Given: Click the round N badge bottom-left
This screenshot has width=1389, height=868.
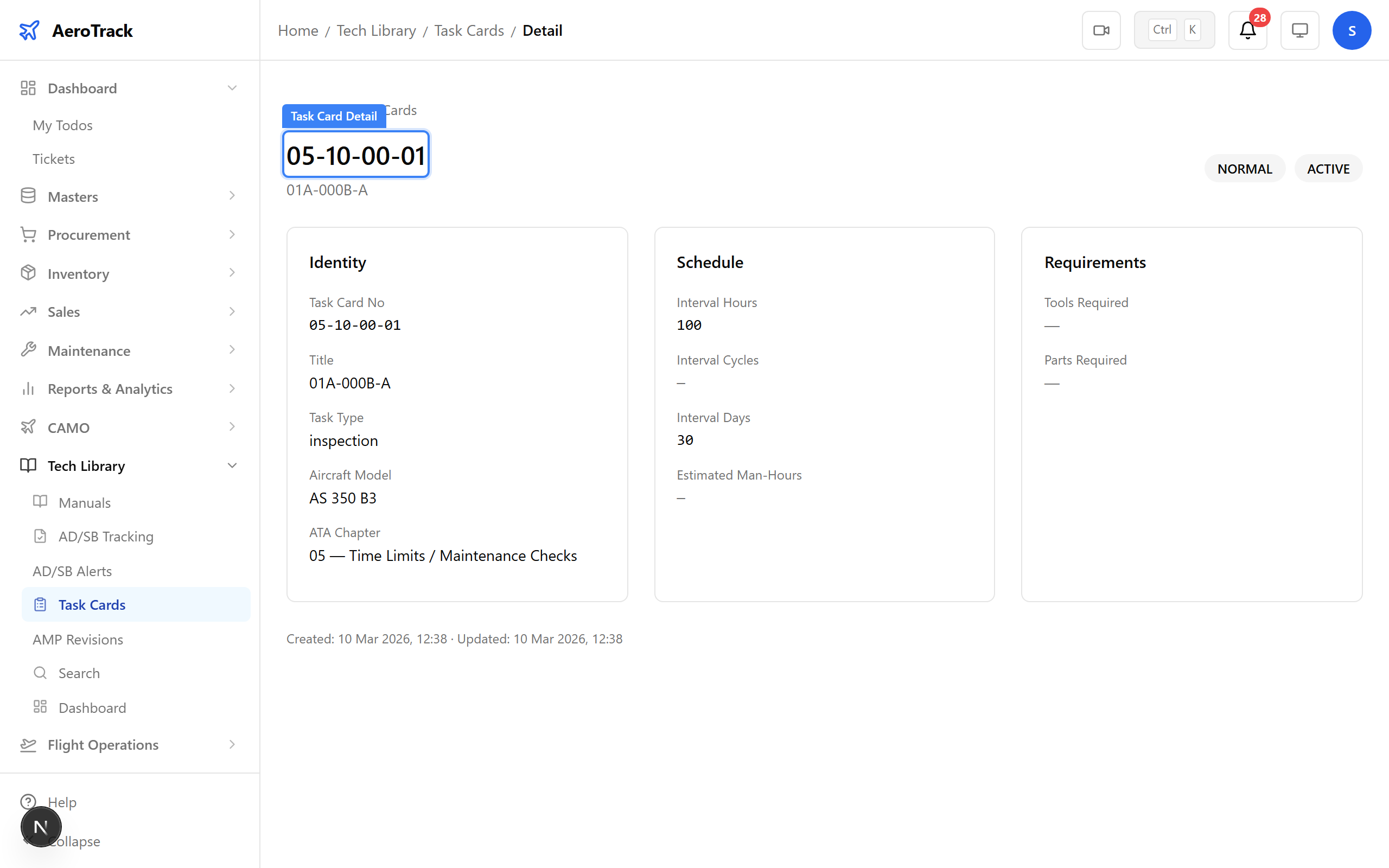Looking at the screenshot, I should pyautogui.click(x=41, y=827).
